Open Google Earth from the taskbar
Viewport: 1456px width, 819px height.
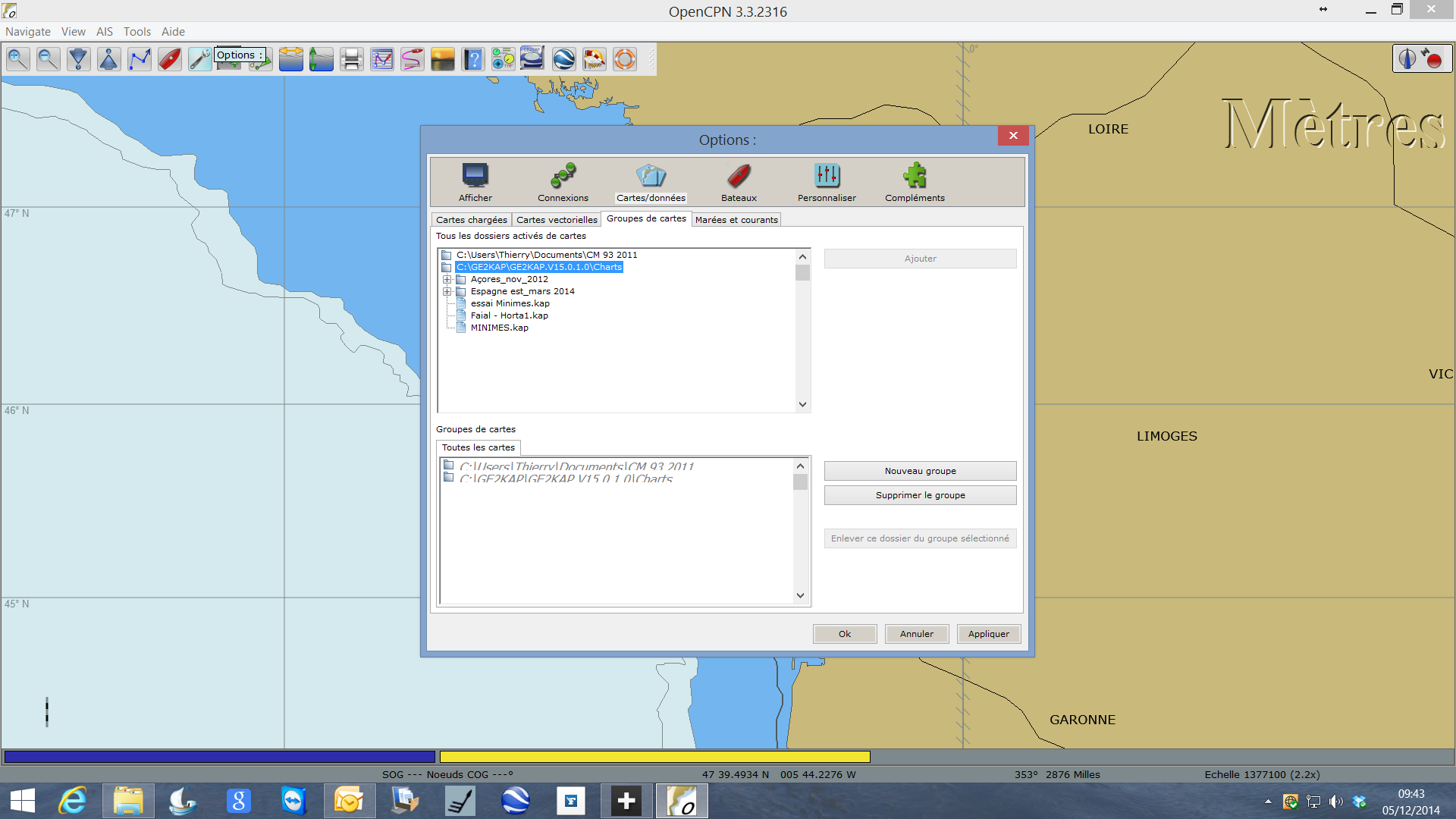pos(515,801)
